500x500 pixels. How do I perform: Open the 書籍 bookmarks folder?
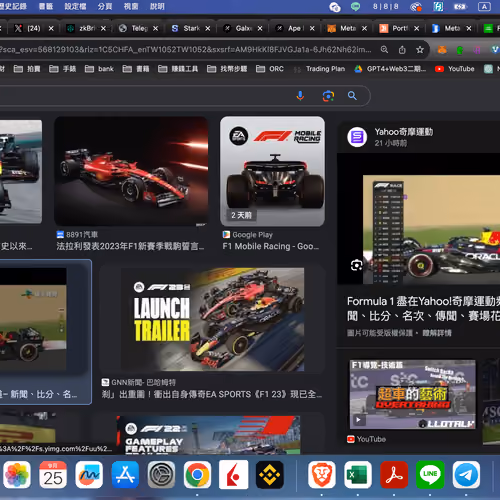[136, 69]
